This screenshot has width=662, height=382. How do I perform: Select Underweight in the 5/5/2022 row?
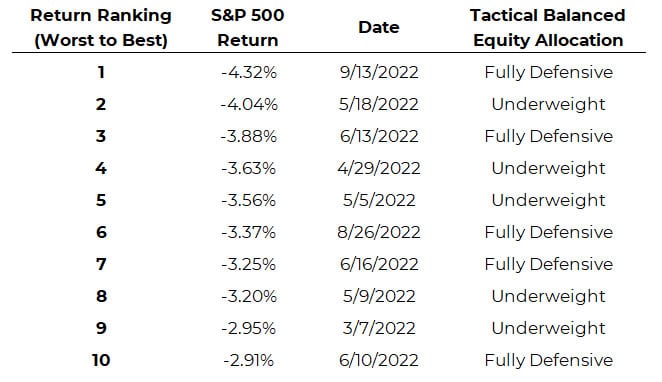point(548,200)
